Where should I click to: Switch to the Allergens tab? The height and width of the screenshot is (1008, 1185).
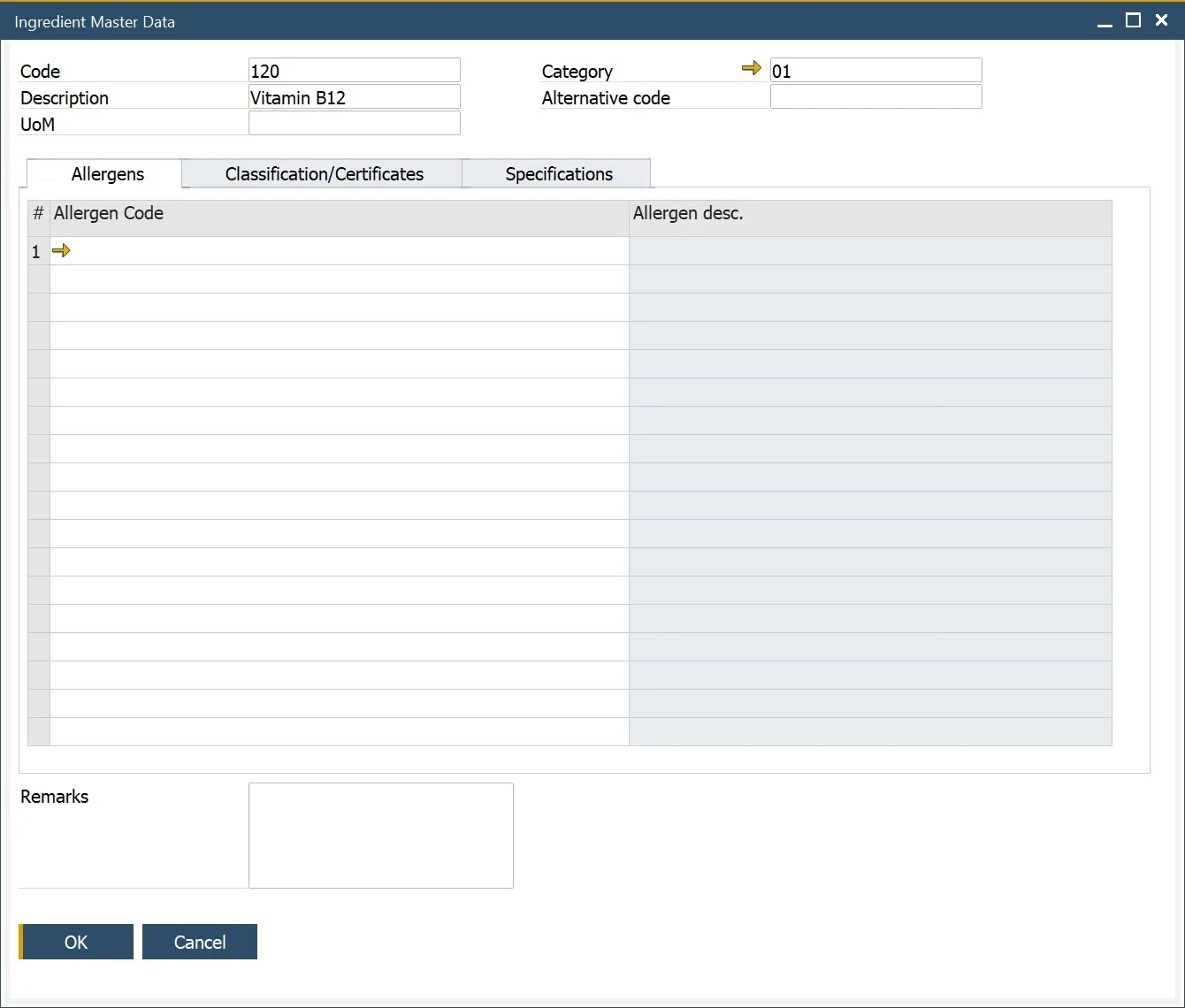pos(107,174)
